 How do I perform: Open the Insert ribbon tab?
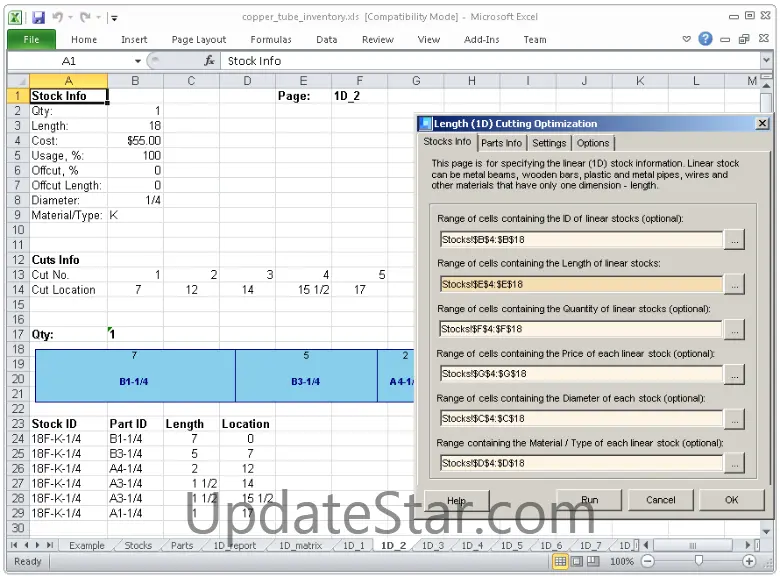(x=134, y=39)
